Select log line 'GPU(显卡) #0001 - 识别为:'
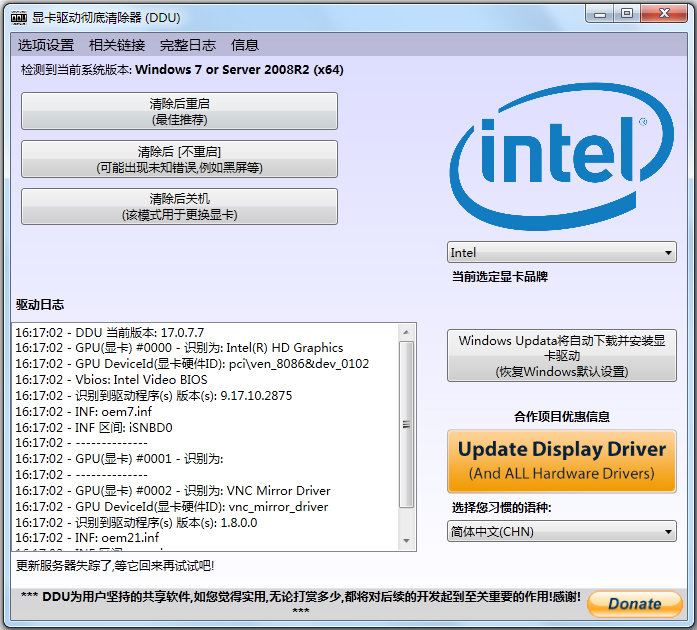697x630 pixels. click(119, 459)
